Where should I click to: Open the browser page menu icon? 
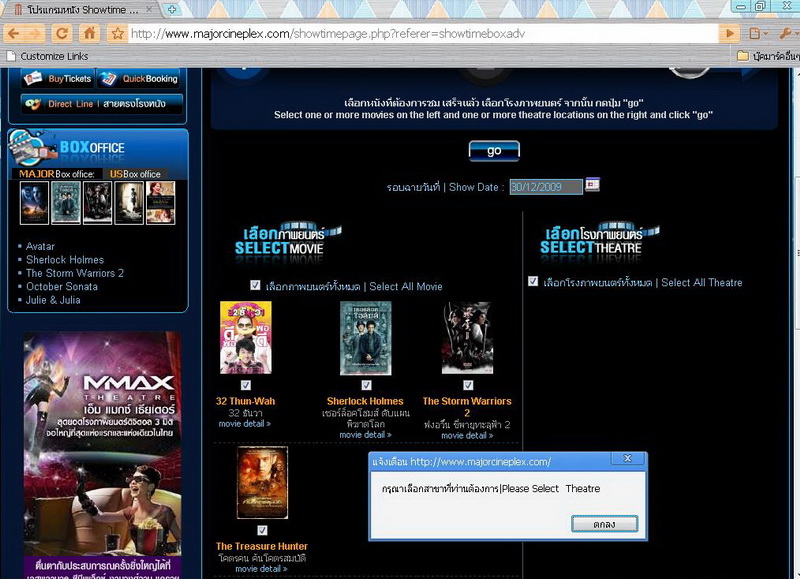757,34
